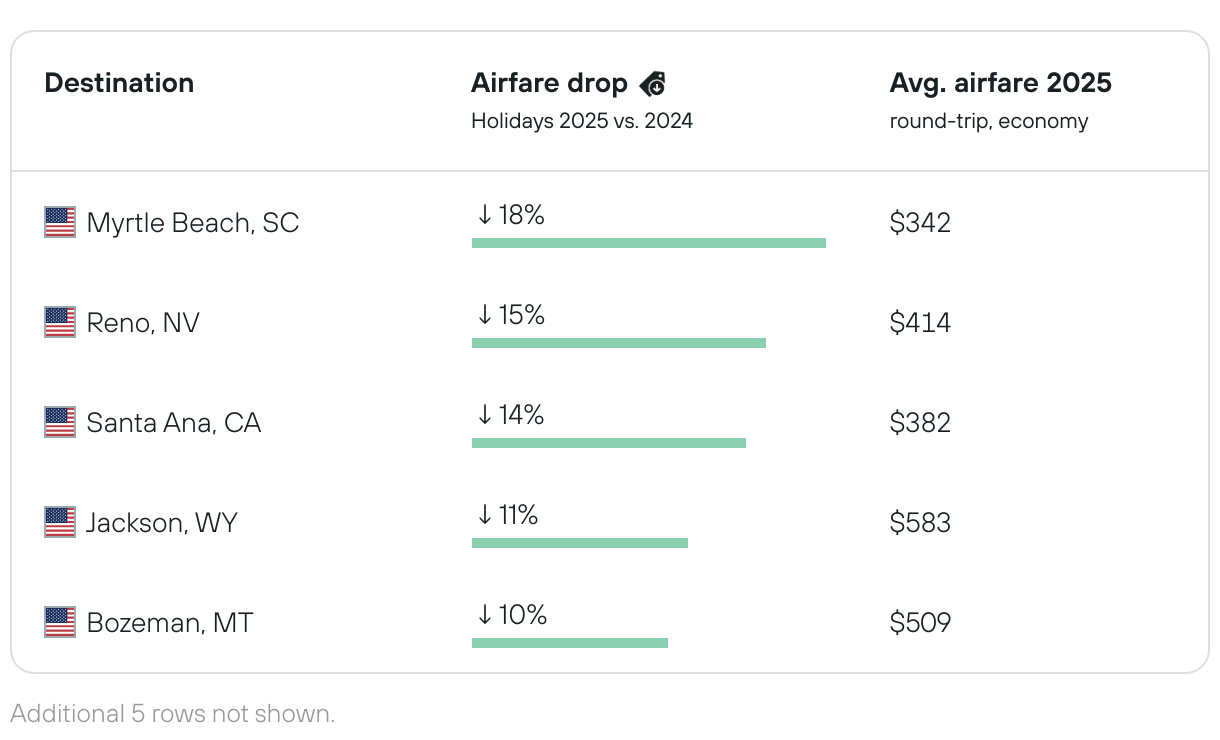
Task: Click the flag icon next to Jackson, WY
Action: 60,522
